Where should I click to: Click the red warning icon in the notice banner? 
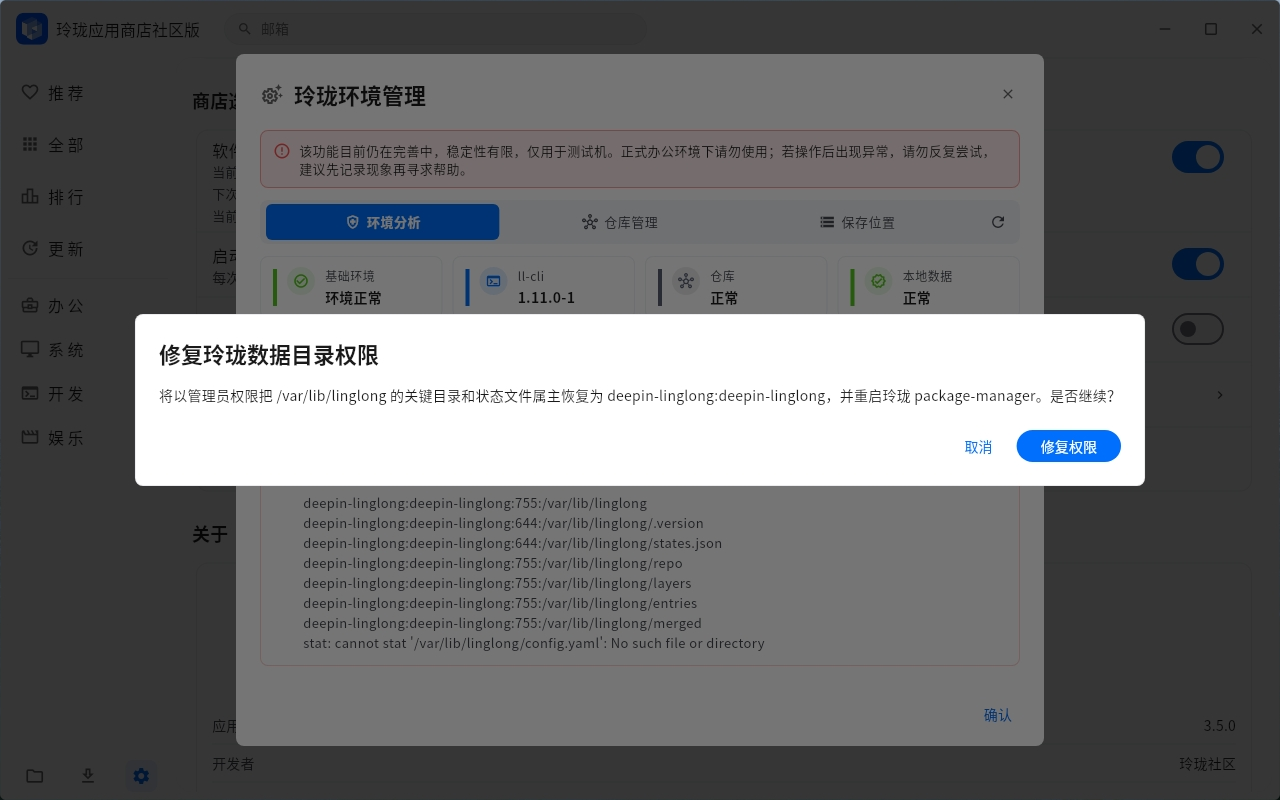(281, 152)
